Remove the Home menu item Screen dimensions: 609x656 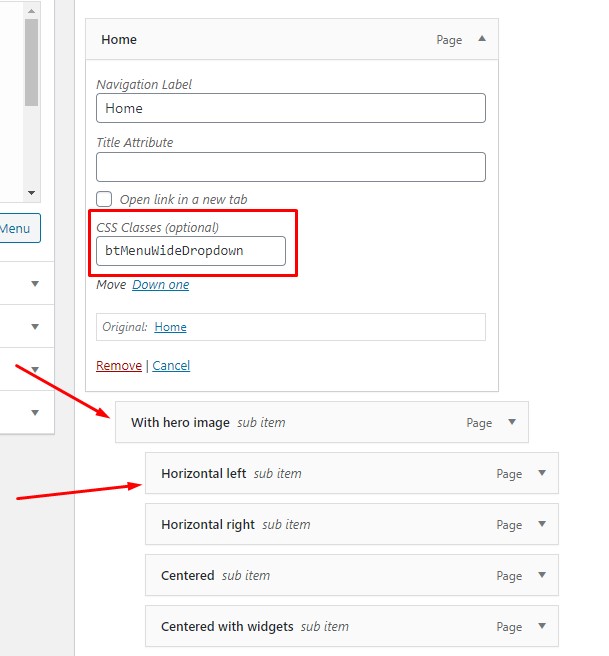119,366
